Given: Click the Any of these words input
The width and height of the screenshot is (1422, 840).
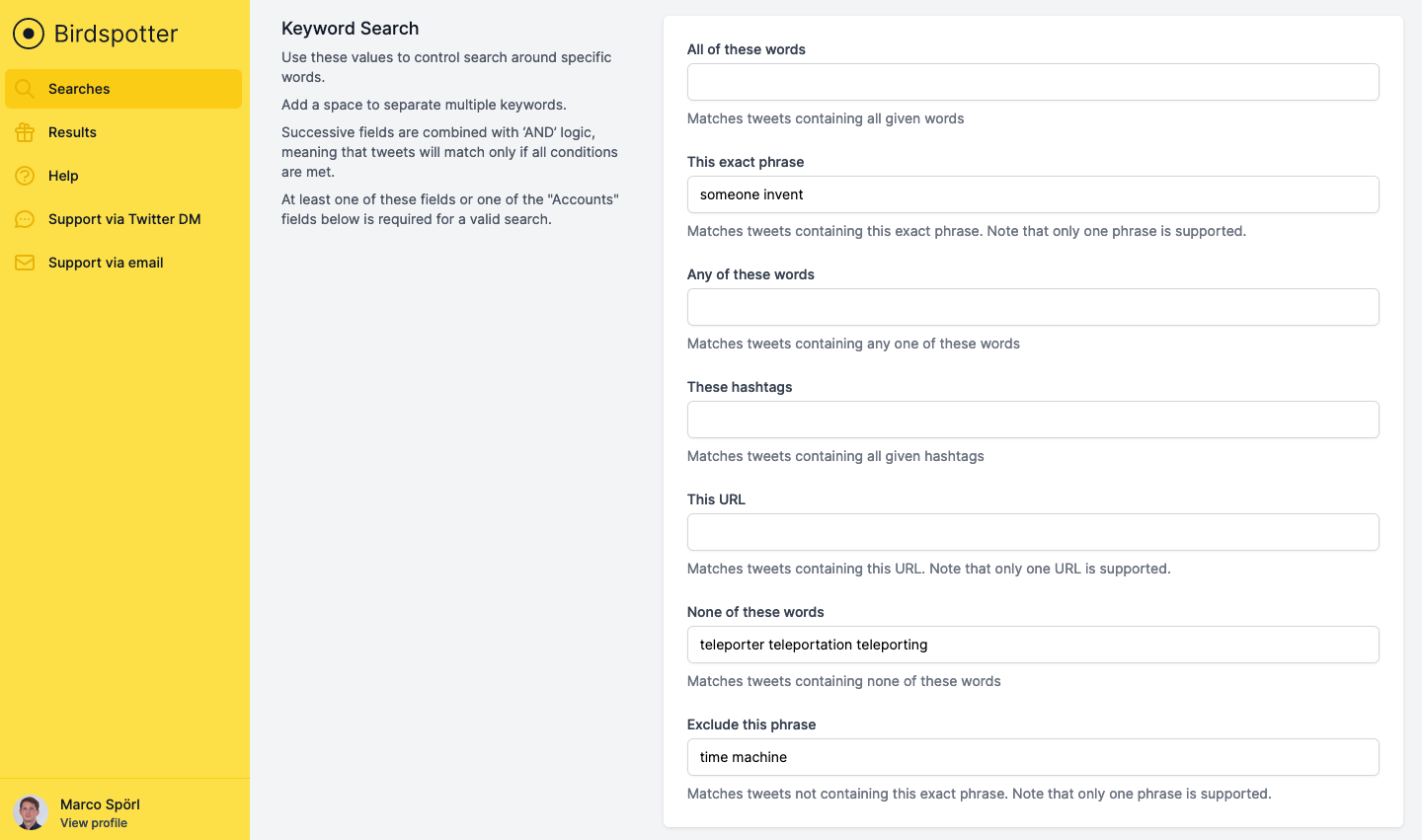Looking at the screenshot, I should pos(1032,307).
